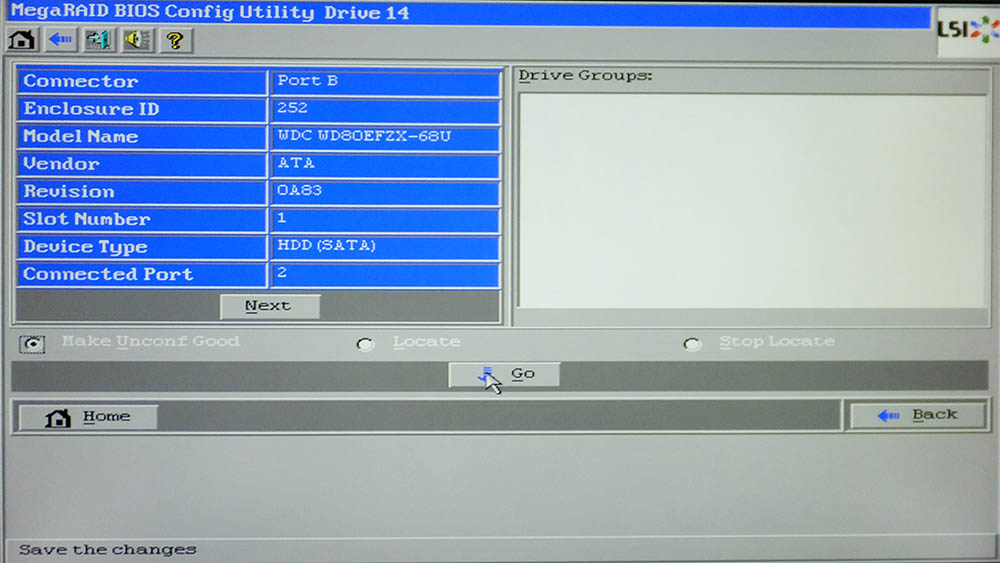
Task: Click the Home icon in the toolbar
Action: pos(22,40)
